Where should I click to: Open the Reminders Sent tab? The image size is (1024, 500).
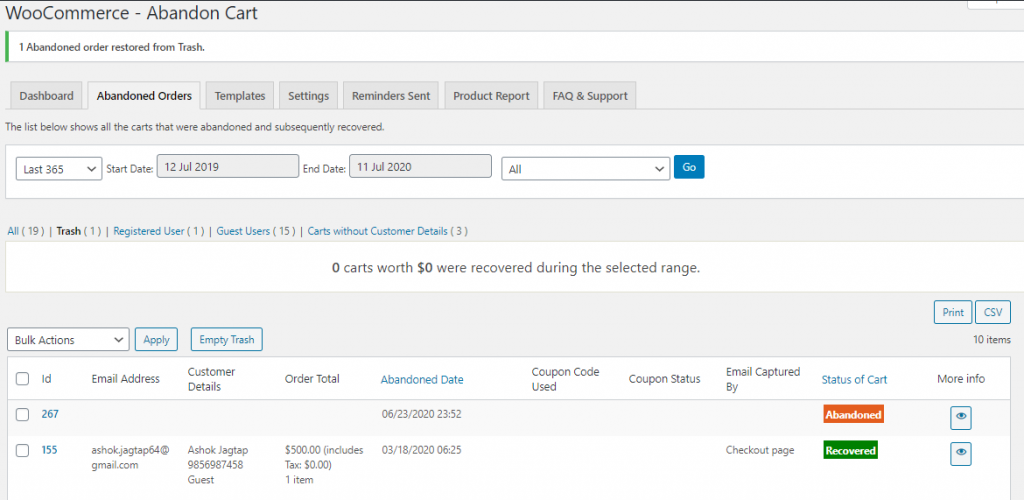click(391, 96)
